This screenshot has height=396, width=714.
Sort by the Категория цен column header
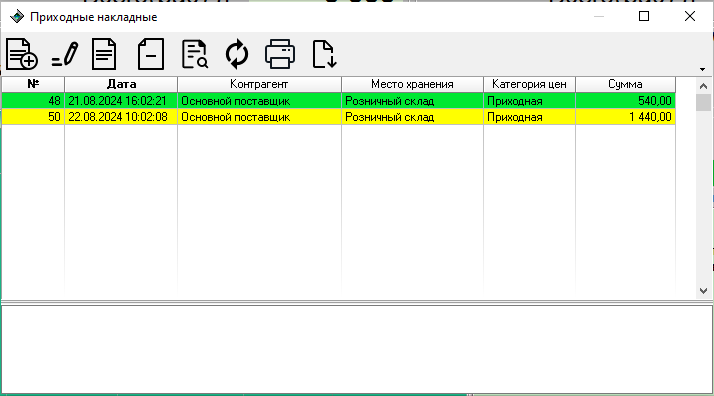point(529,84)
